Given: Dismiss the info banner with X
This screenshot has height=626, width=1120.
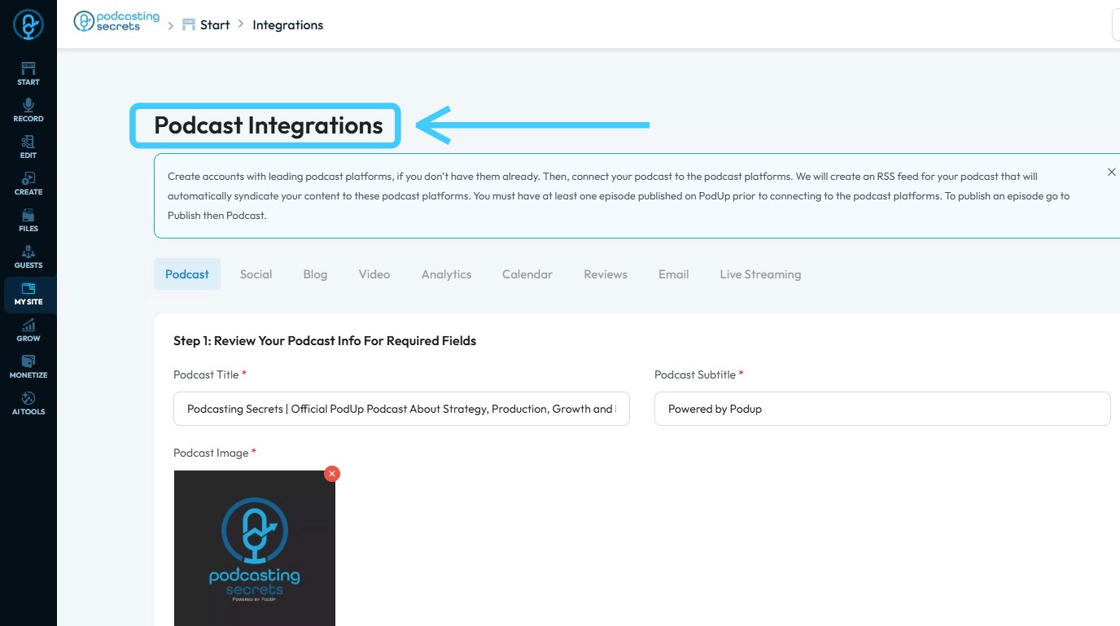Looking at the screenshot, I should click(x=1111, y=172).
